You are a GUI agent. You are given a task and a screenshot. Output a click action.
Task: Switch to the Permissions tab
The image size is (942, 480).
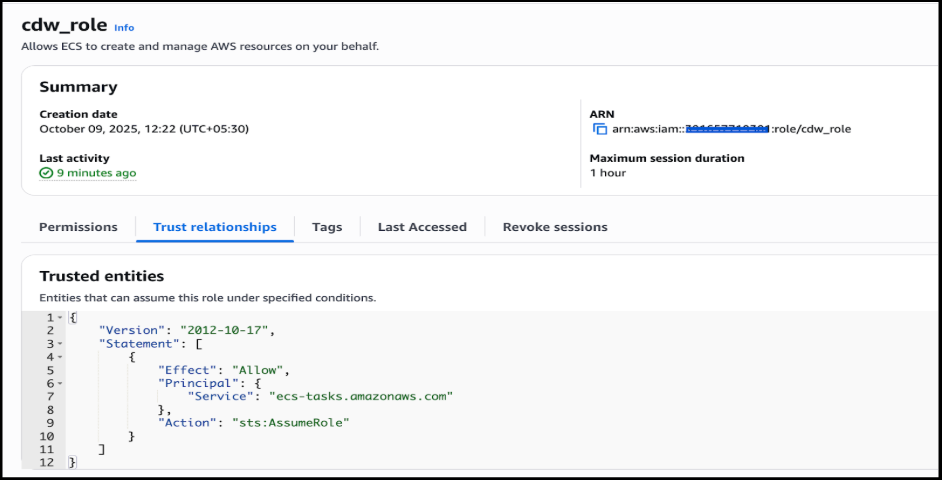pyautogui.click(x=78, y=227)
